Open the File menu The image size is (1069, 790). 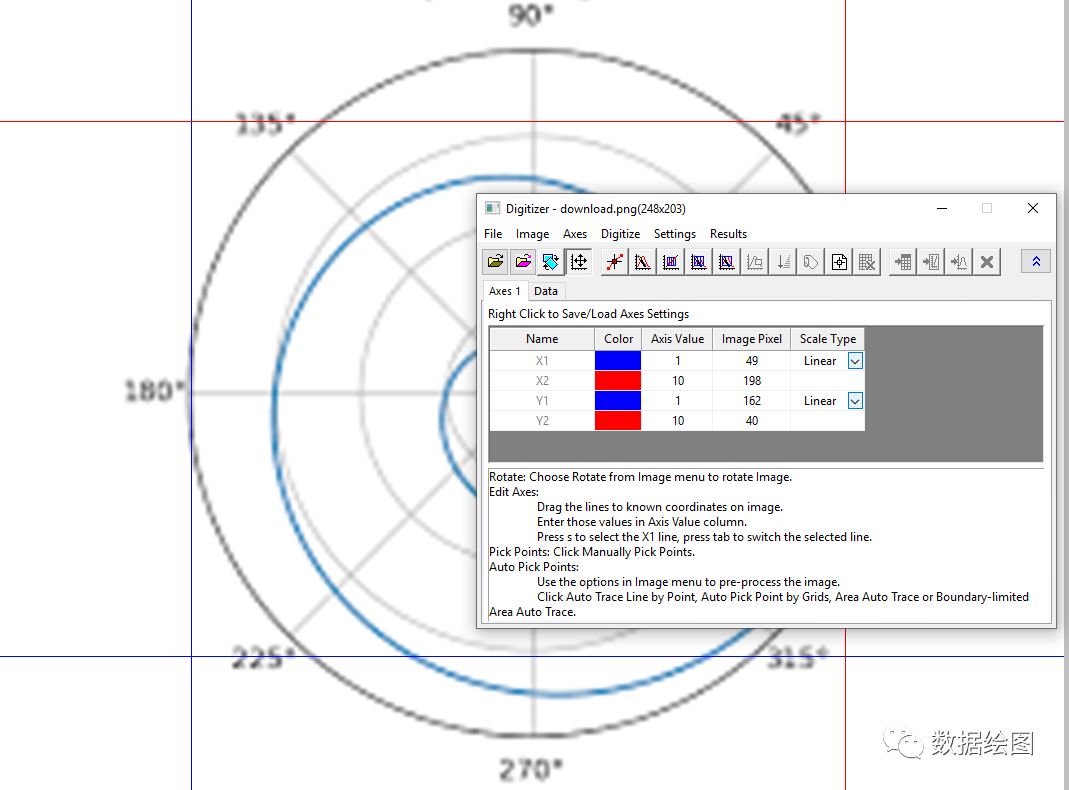493,234
